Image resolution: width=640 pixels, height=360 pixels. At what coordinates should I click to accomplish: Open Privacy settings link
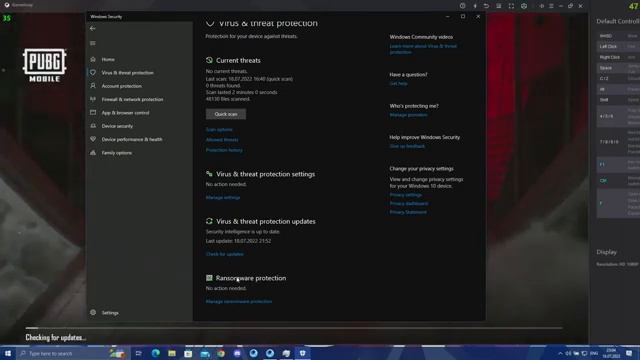pos(406,195)
